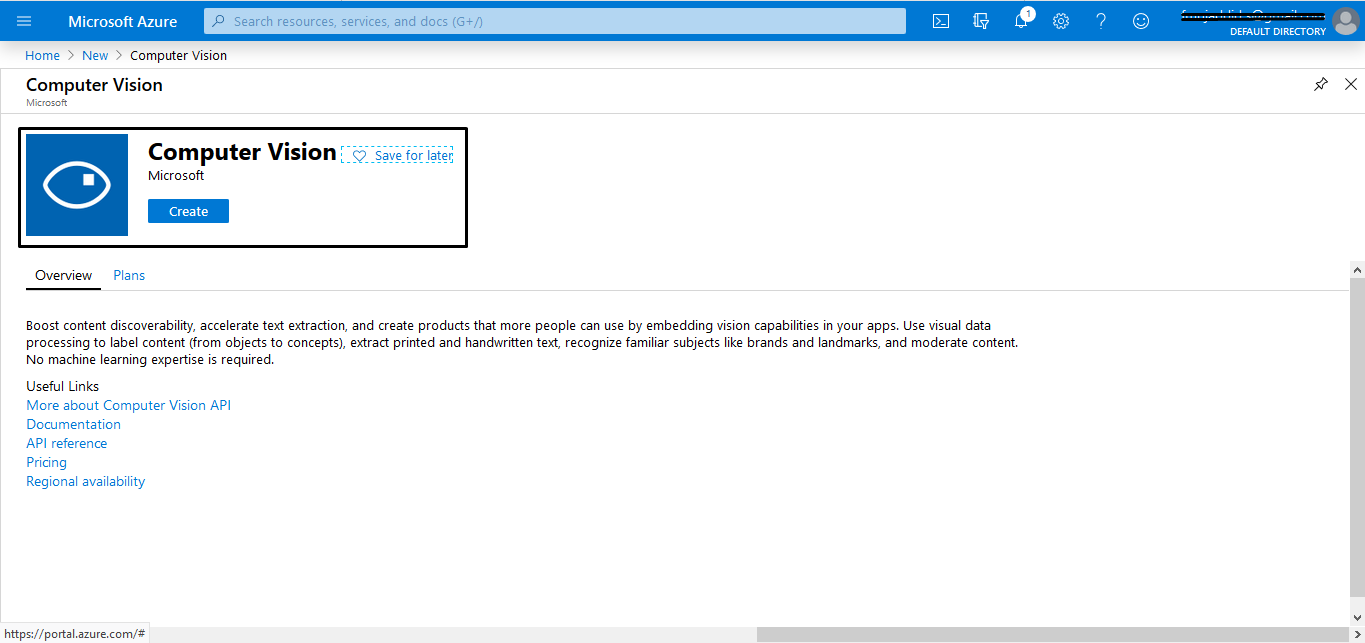Send feedback with the smiley icon
The height and width of the screenshot is (643, 1365).
pos(1141,21)
